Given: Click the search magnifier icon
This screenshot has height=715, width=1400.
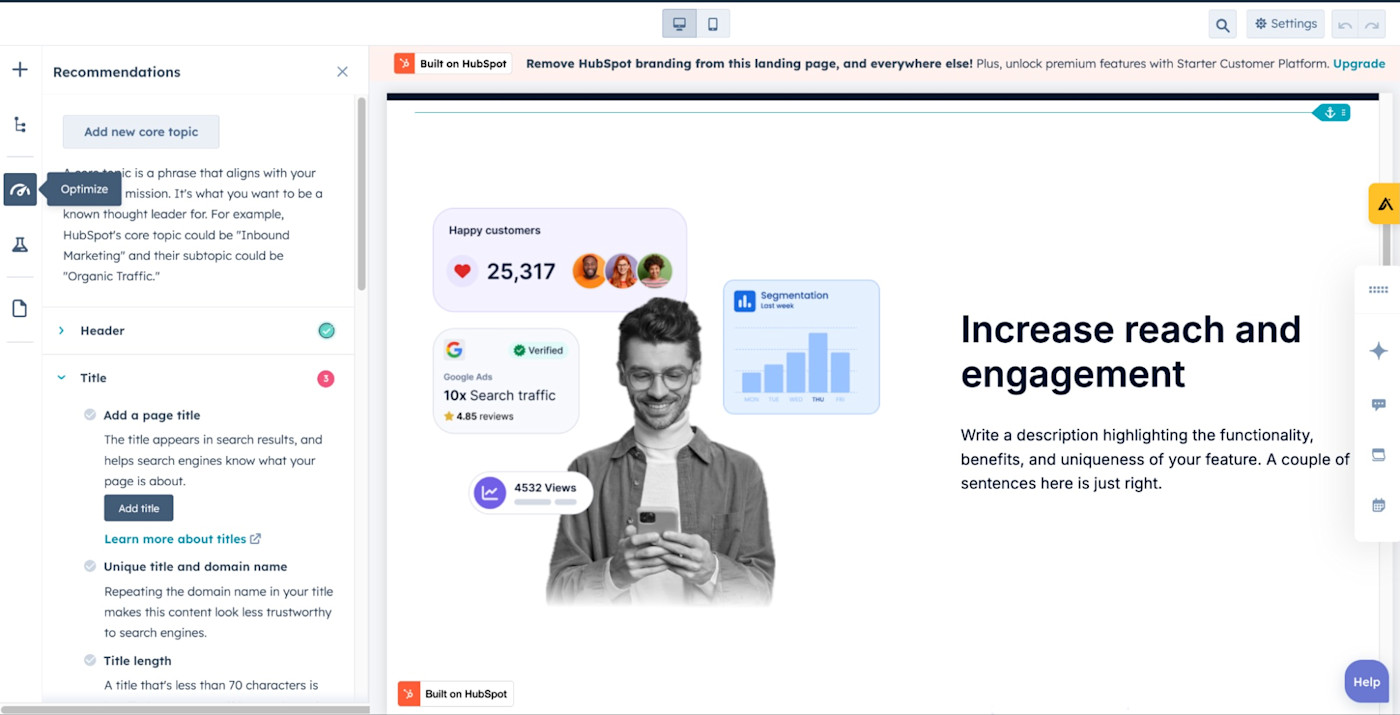Looking at the screenshot, I should [x=1222, y=25].
